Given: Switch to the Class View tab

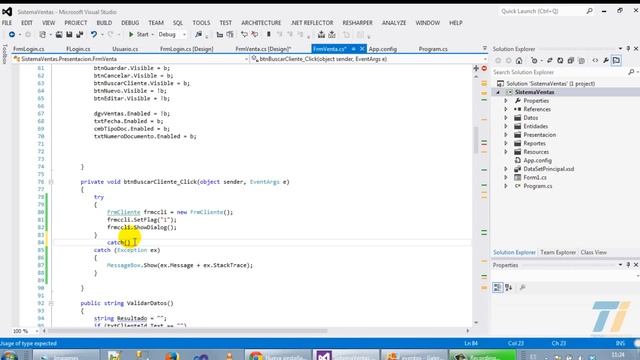Looking at the screenshot, I should (593, 253).
